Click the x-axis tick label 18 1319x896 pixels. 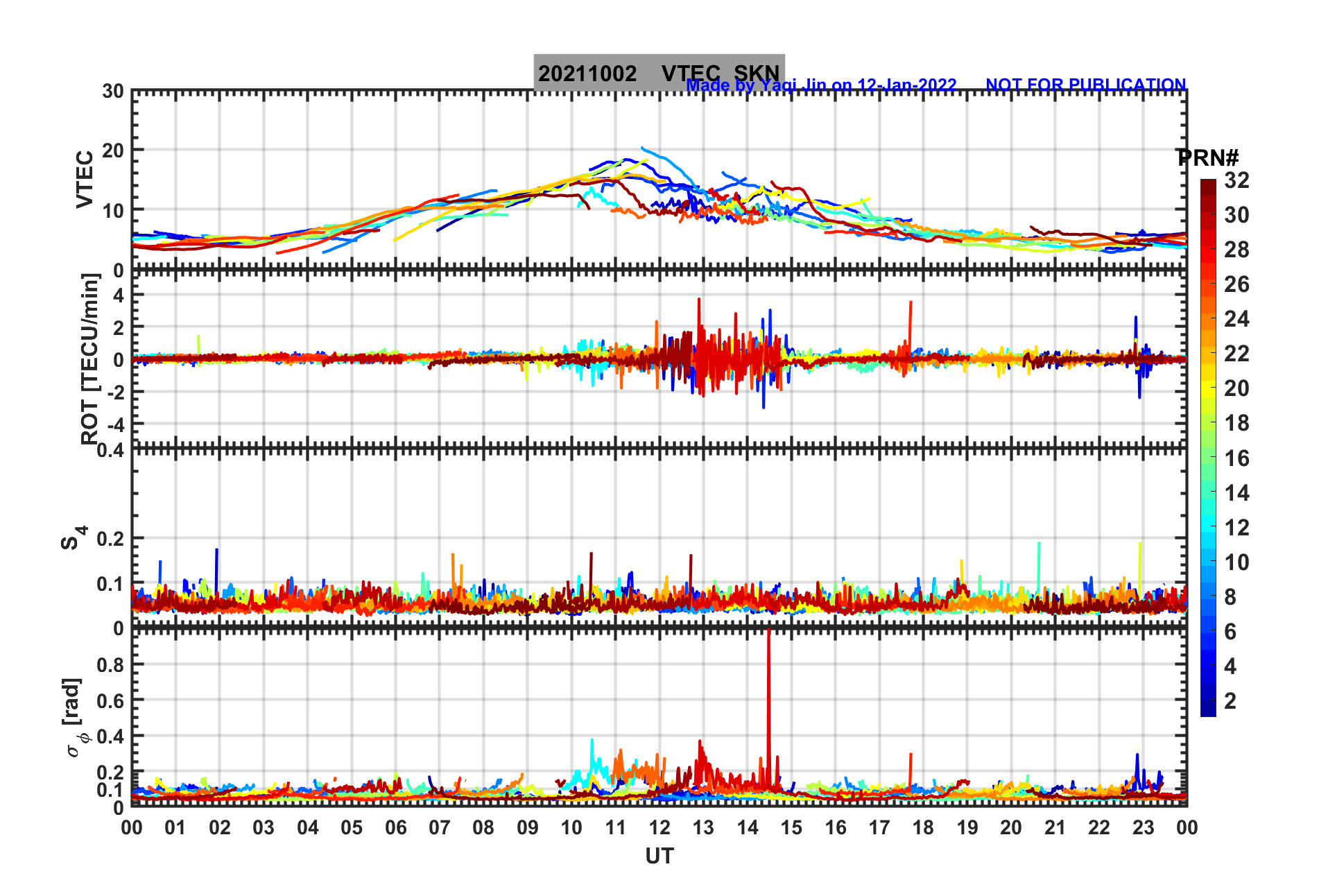(x=923, y=827)
